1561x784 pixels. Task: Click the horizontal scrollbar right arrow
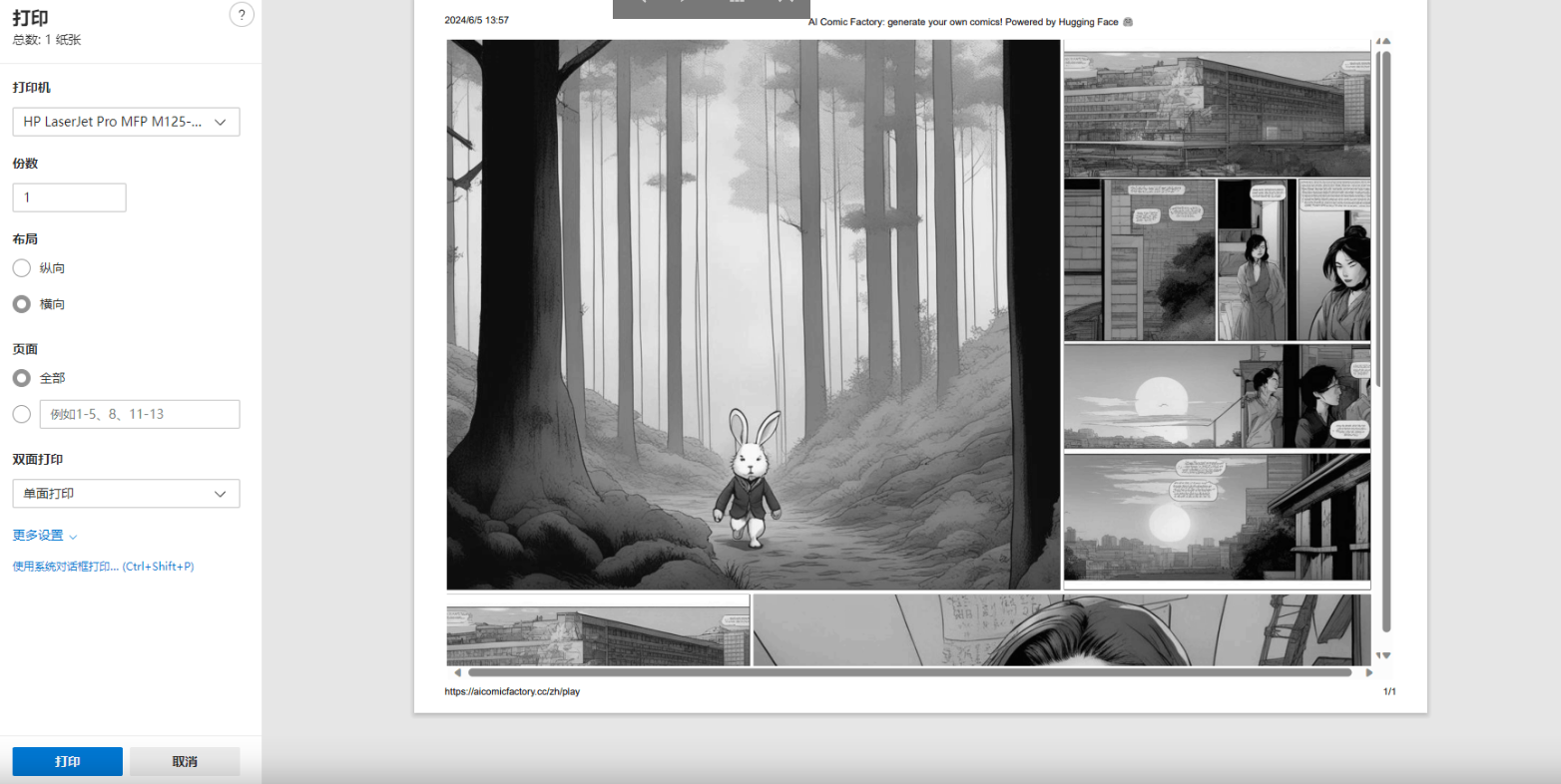[1368, 672]
